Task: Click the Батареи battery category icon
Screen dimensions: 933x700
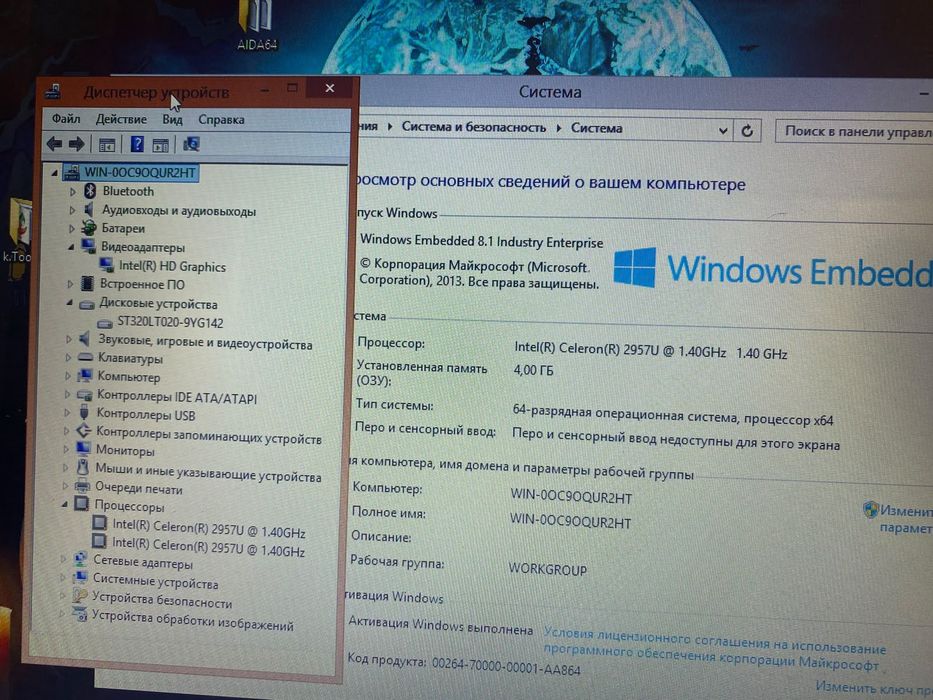Action: (x=89, y=228)
